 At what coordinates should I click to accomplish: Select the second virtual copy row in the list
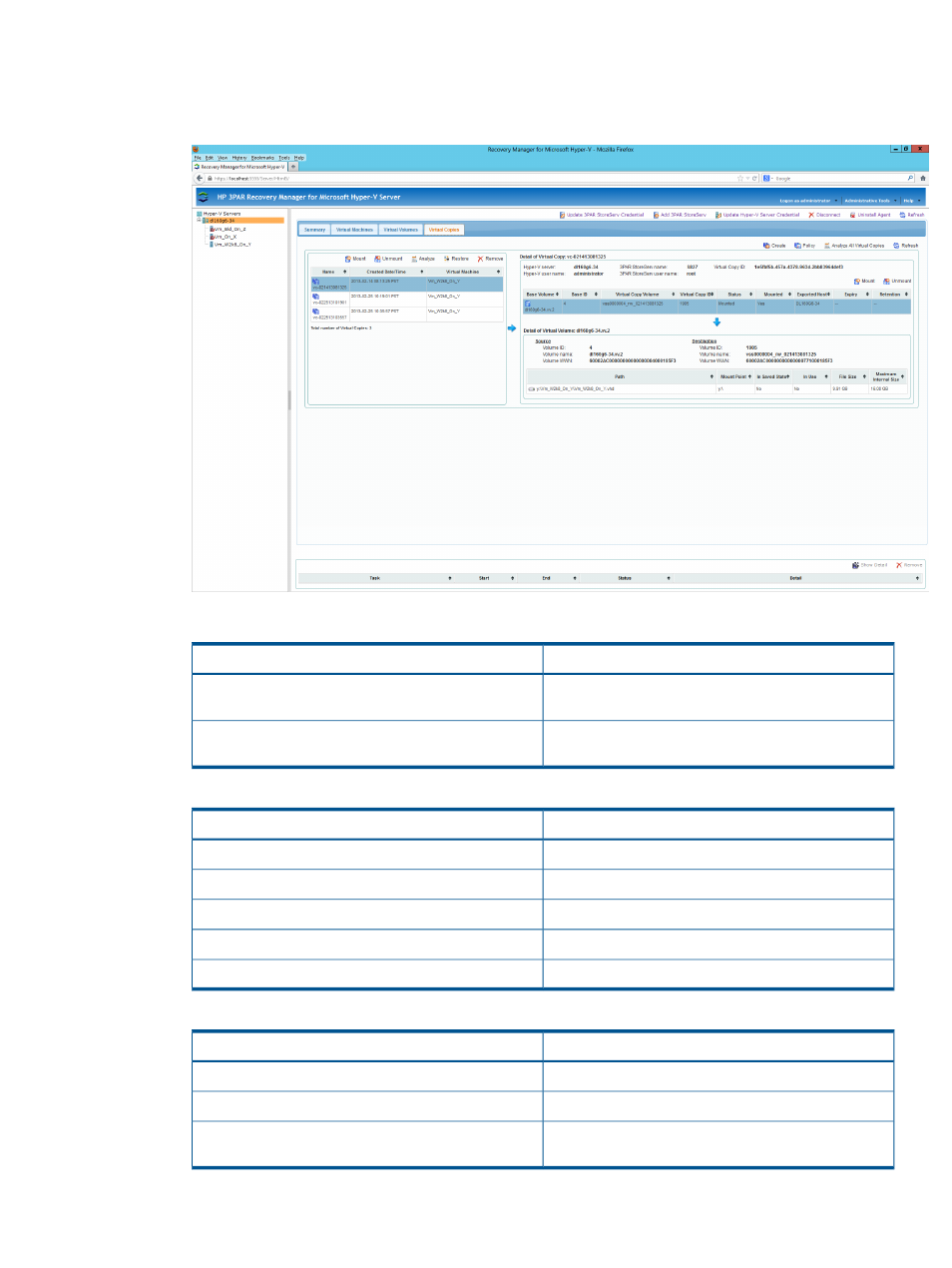(x=406, y=299)
